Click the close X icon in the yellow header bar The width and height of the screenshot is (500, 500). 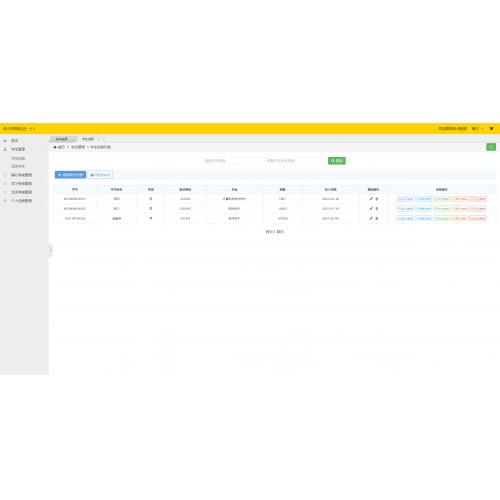coord(491,128)
